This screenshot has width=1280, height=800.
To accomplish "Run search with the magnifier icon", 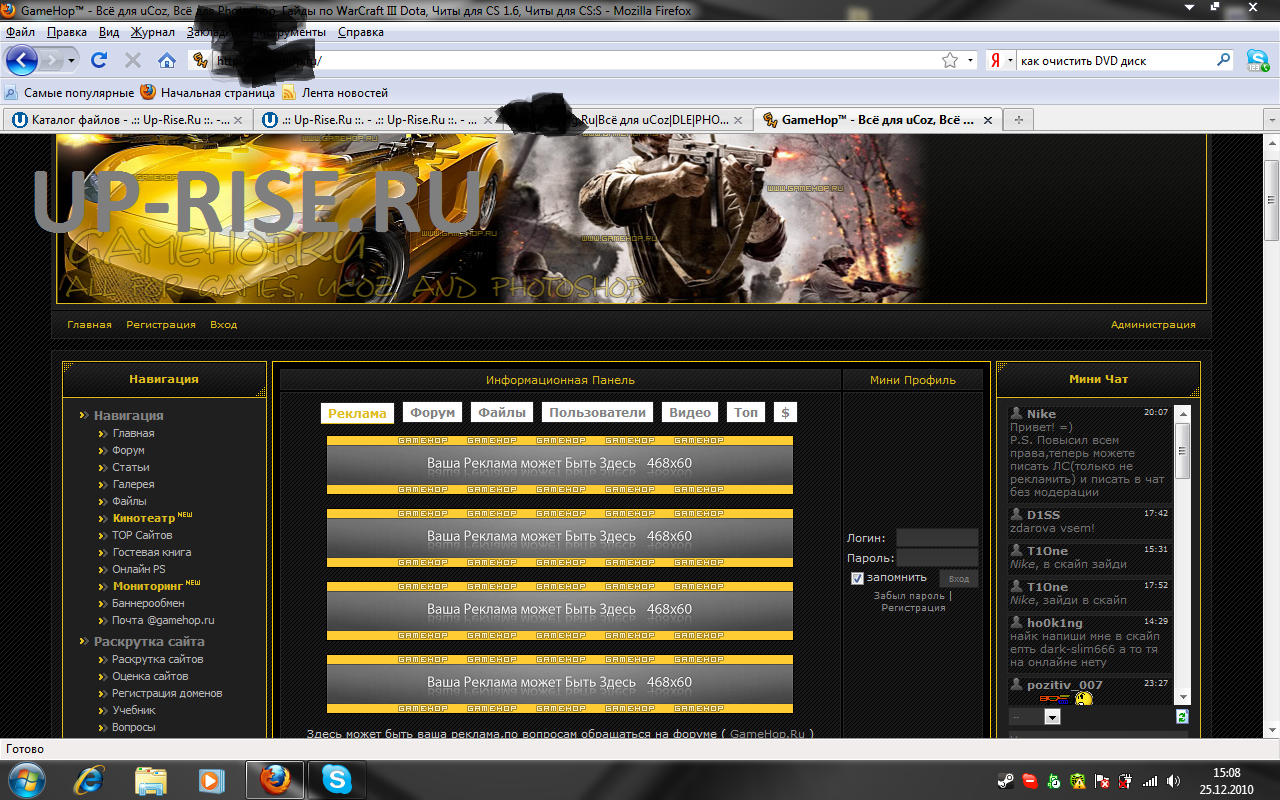I will pyautogui.click(x=1223, y=60).
